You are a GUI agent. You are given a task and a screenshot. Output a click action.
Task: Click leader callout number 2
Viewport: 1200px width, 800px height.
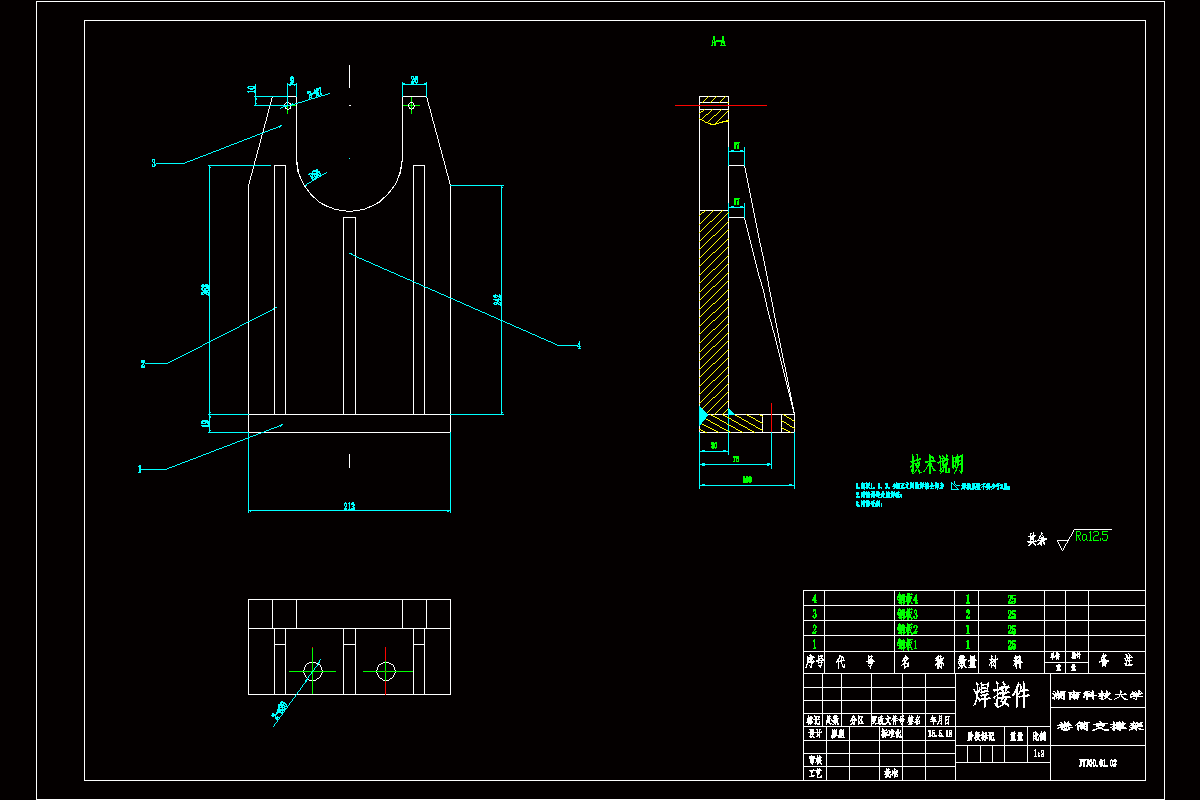point(143,364)
